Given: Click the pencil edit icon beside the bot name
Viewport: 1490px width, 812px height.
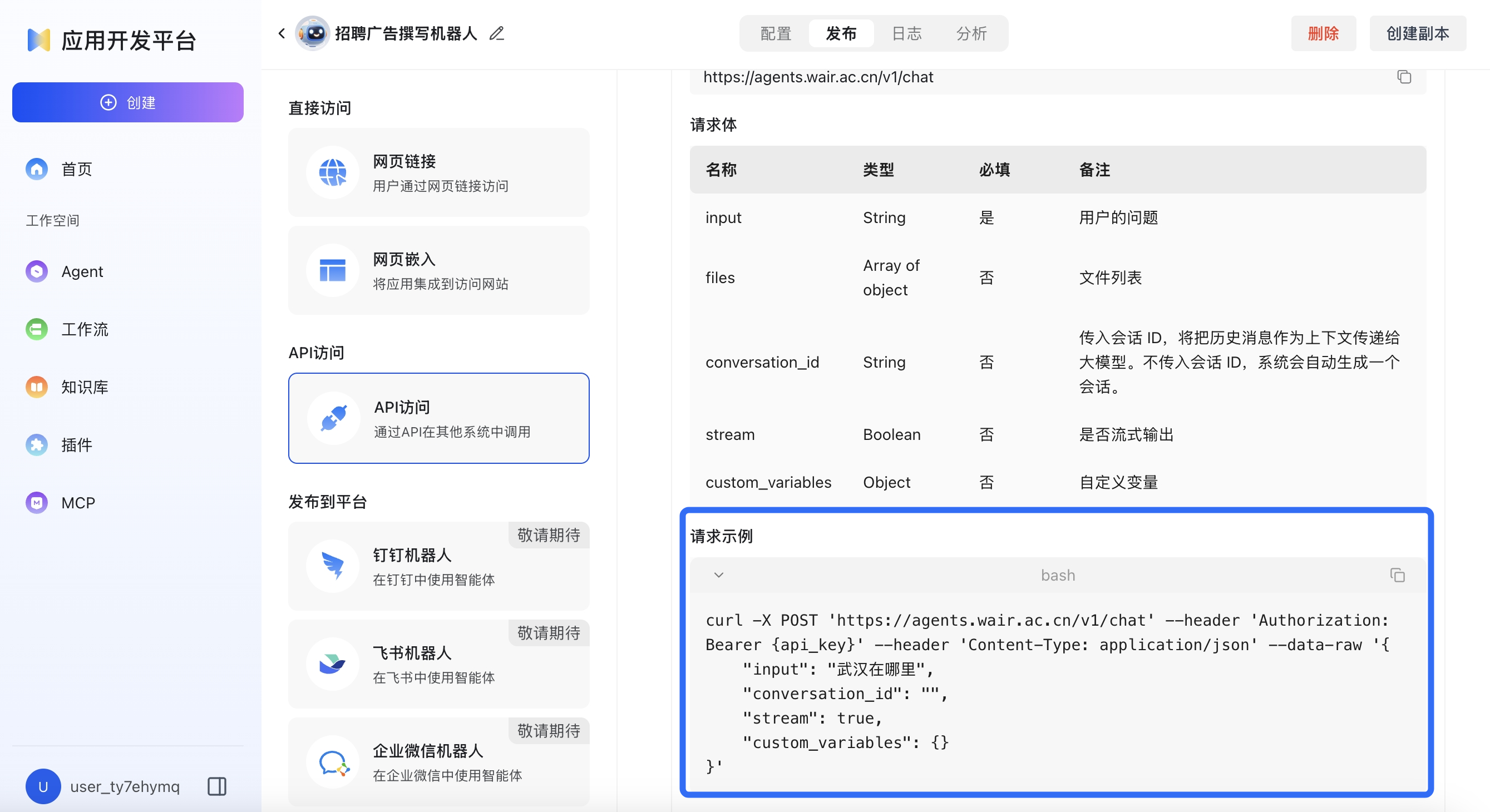Looking at the screenshot, I should click(x=496, y=33).
